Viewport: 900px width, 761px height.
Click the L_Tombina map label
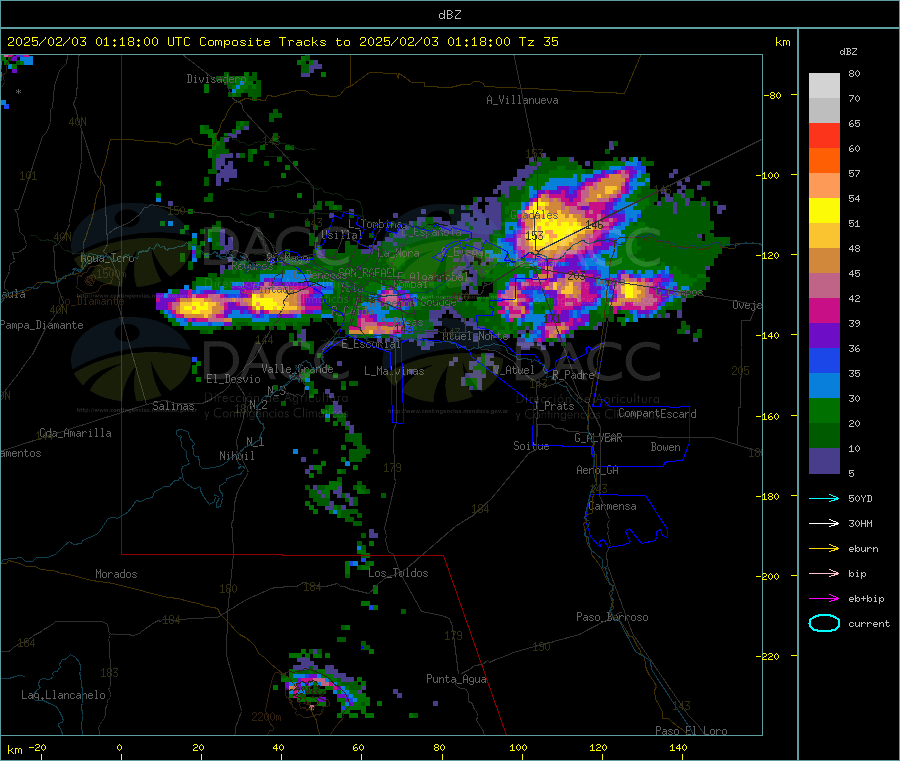point(376,224)
